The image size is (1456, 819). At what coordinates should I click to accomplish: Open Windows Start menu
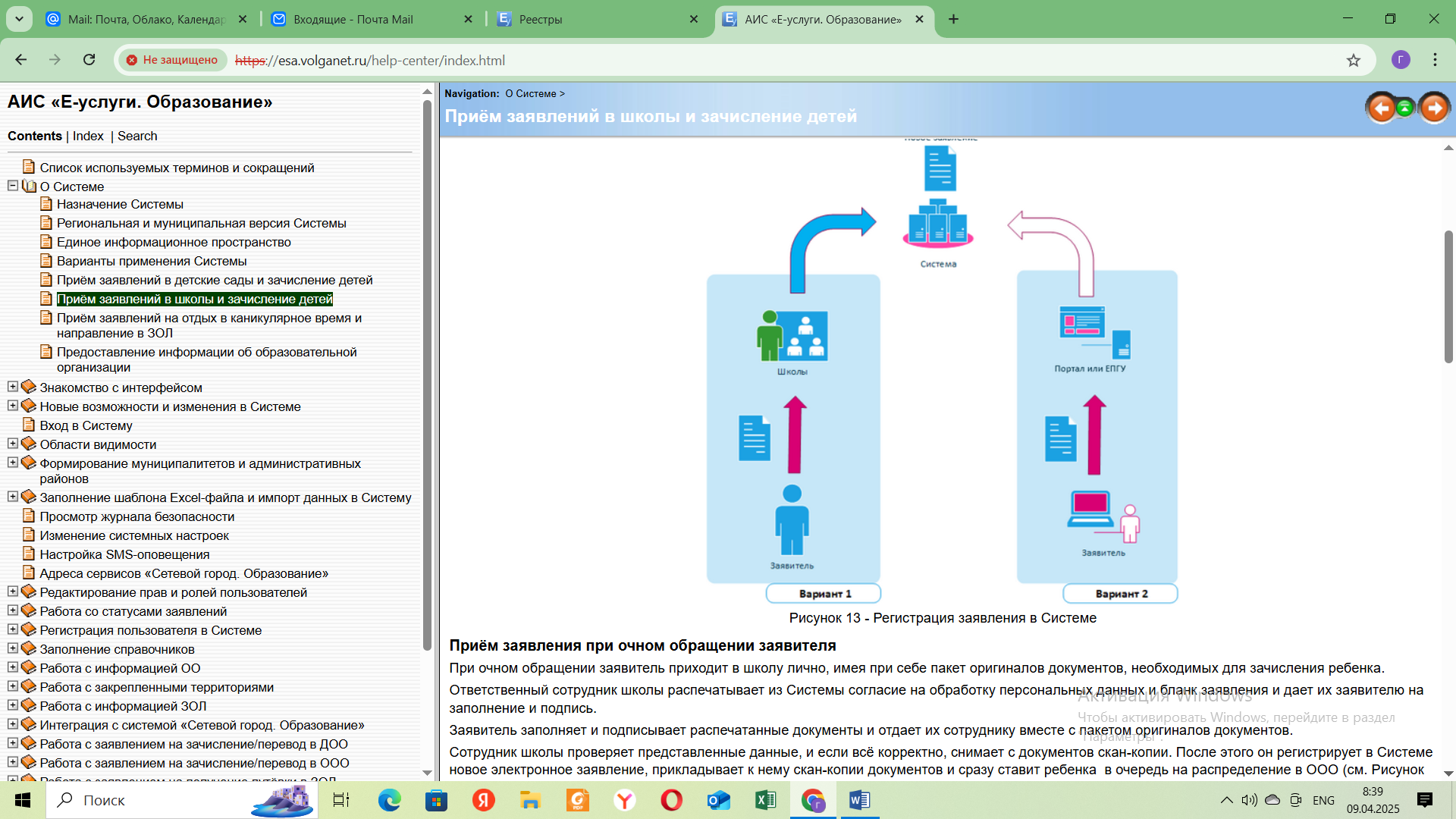(23, 800)
